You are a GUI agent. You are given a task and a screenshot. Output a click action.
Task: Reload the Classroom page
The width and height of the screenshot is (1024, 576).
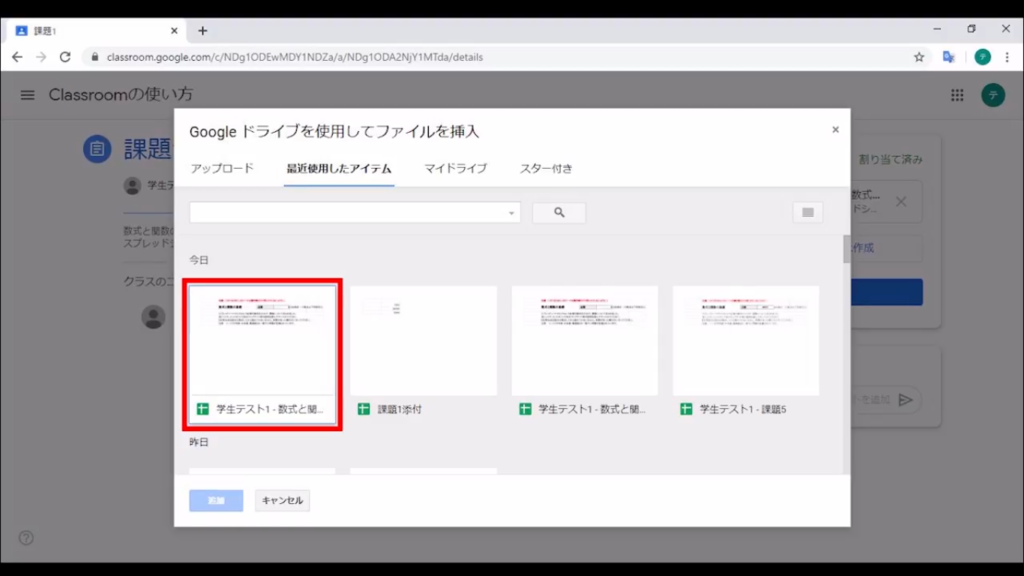click(65, 57)
